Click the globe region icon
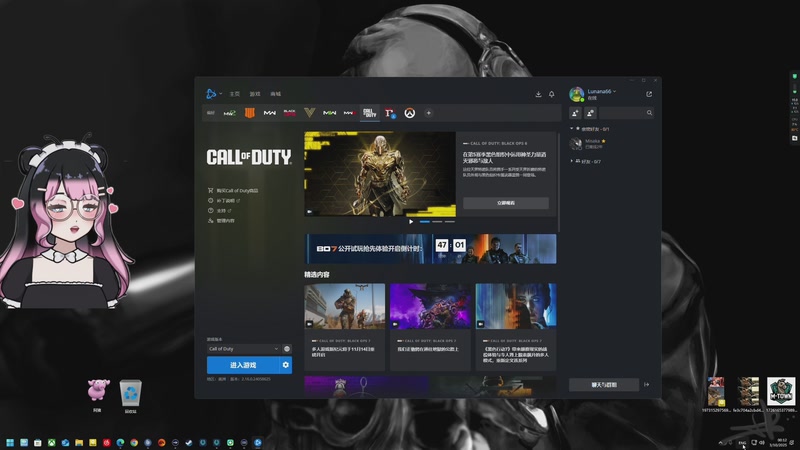This screenshot has width=800, height=450. [287, 348]
